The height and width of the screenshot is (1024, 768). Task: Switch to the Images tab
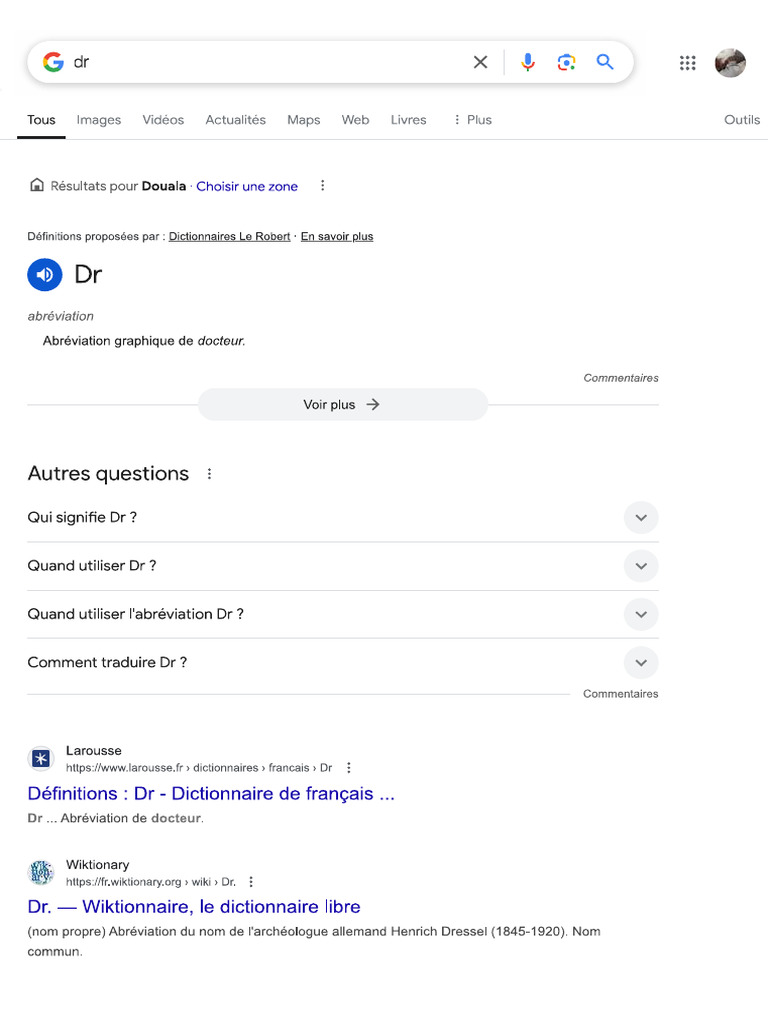(99, 120)
